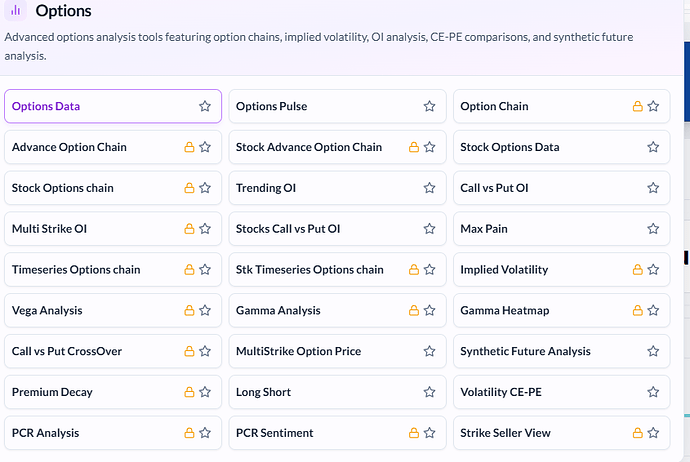This screenshot has width=690, height=462.
Task: Click the star icon for Trending OI
Action: click(429, 188)
